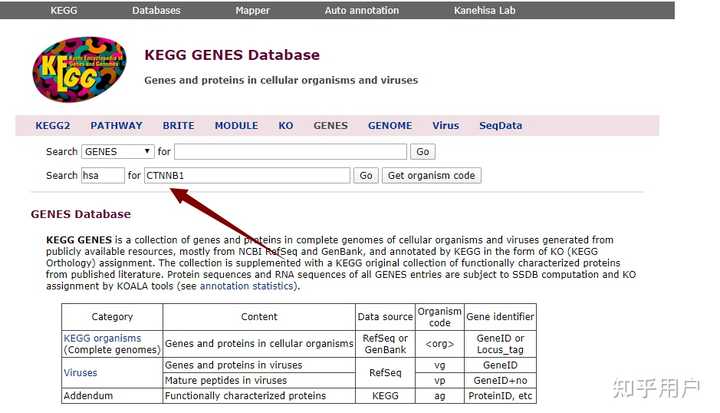Focus the CTNNB1 gene search field
Viewport: 720px width, 413px height.
point(247,175)
